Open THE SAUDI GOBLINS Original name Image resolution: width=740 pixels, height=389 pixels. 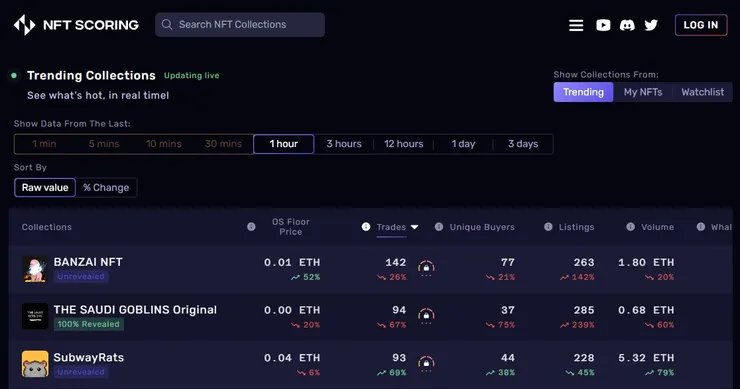(135, 310)
